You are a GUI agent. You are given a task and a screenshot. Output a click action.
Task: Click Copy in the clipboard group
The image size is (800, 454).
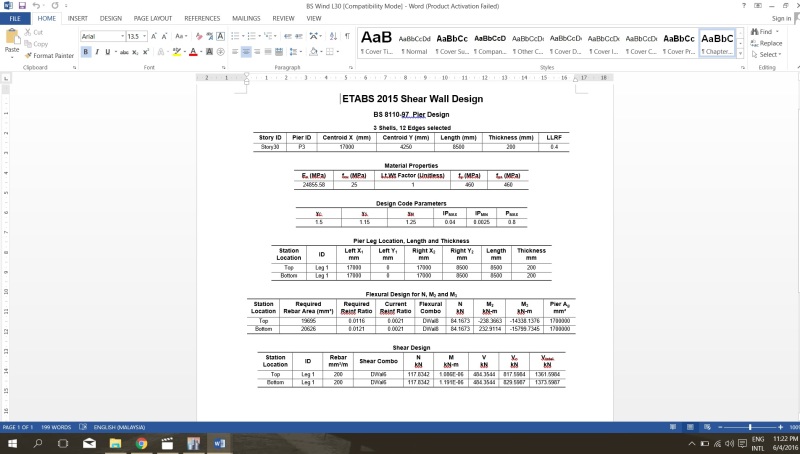(36, 44)
